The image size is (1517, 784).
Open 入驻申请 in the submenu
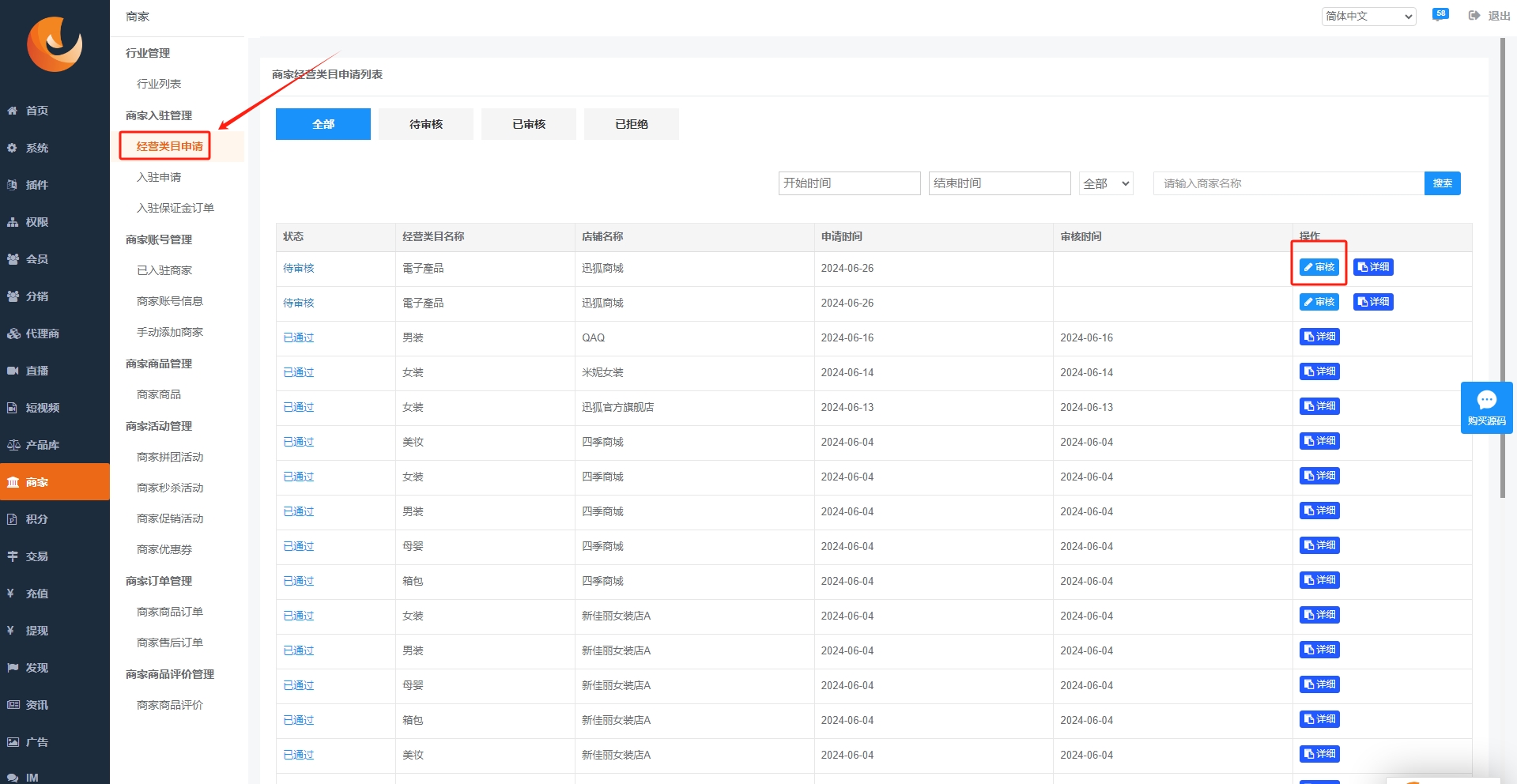coord(159,177)
